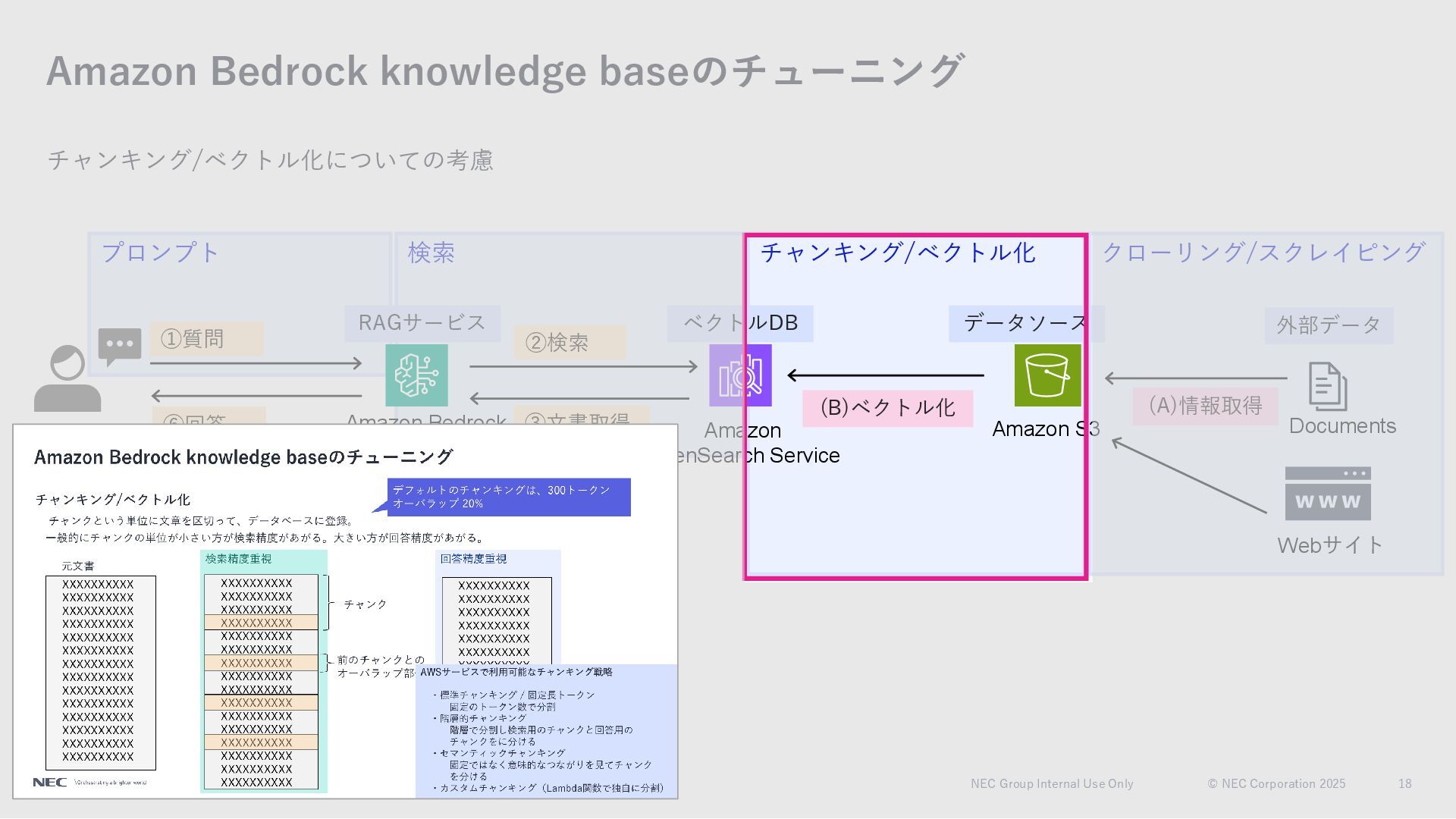This screenshot has width=1456, height=819.
Task: Click the Amazon Bedrock brain icon
Action: 416,375
